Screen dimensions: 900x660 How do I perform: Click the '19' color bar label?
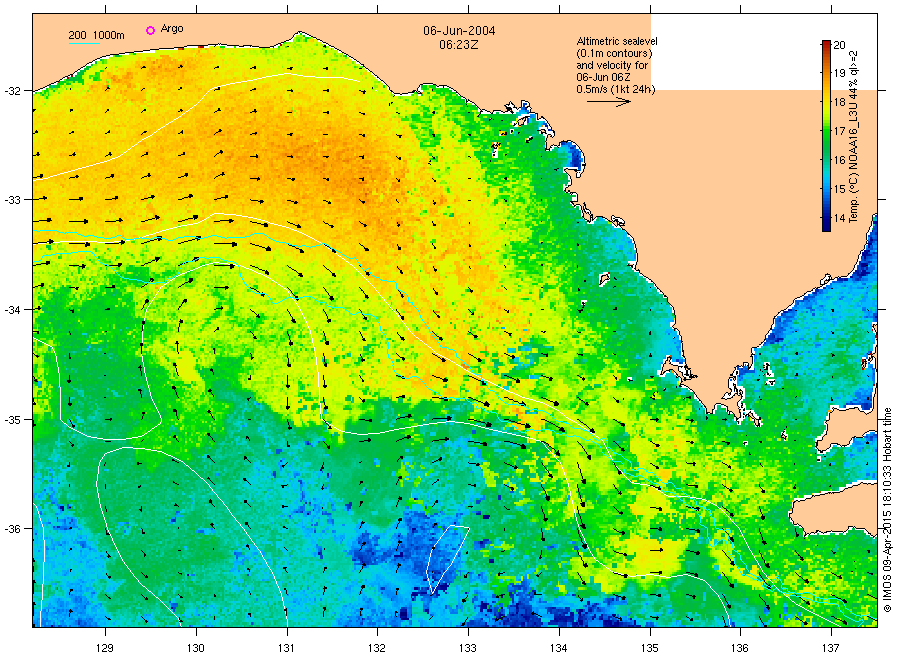point(839,73)
